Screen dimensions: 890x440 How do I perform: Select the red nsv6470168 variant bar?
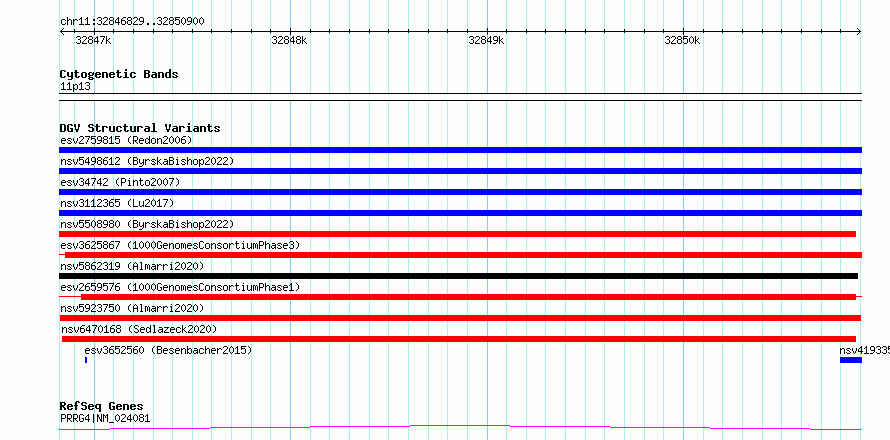(459, 339)
